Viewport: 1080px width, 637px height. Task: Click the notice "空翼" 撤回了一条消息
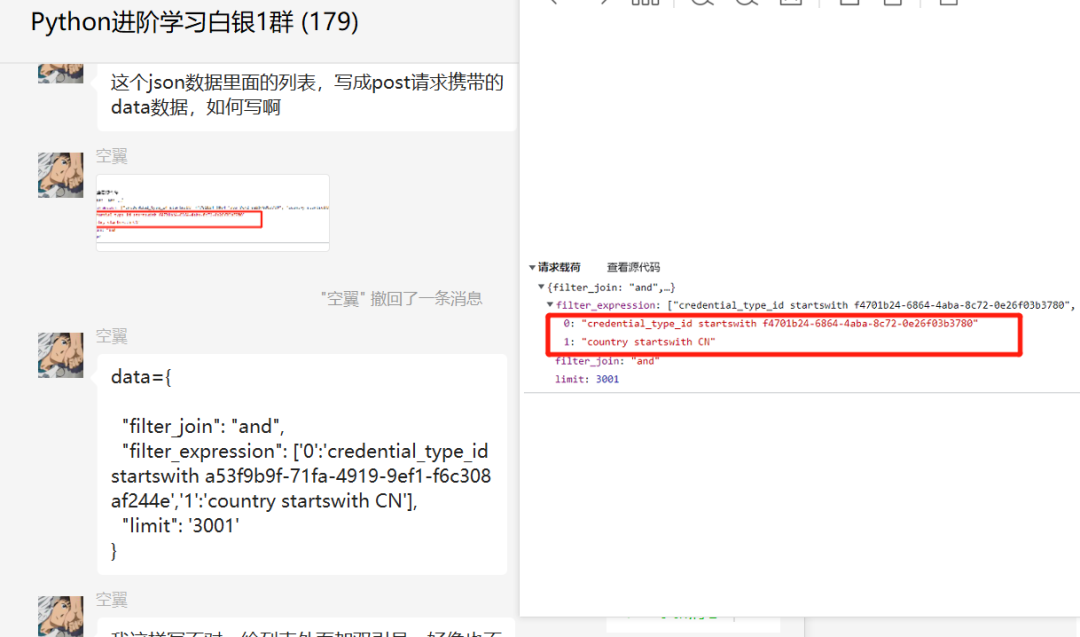(402, 298)
